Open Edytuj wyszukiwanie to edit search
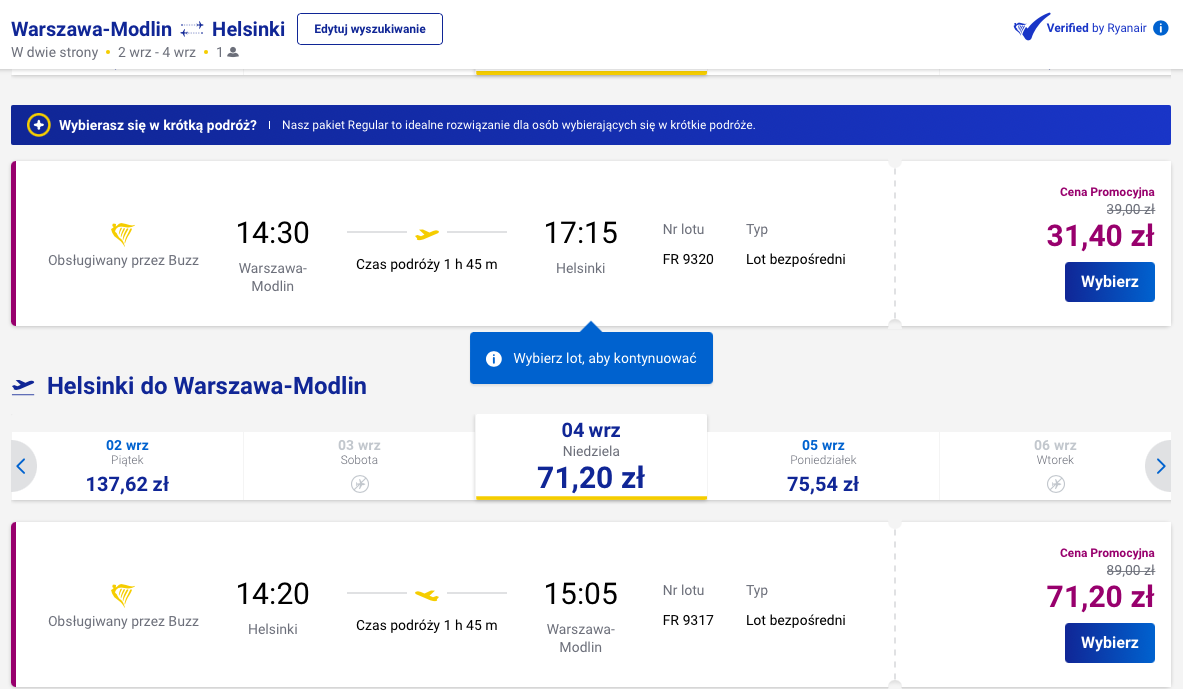The height and width of the screenshot is (689, 1183). click(370, 29)
